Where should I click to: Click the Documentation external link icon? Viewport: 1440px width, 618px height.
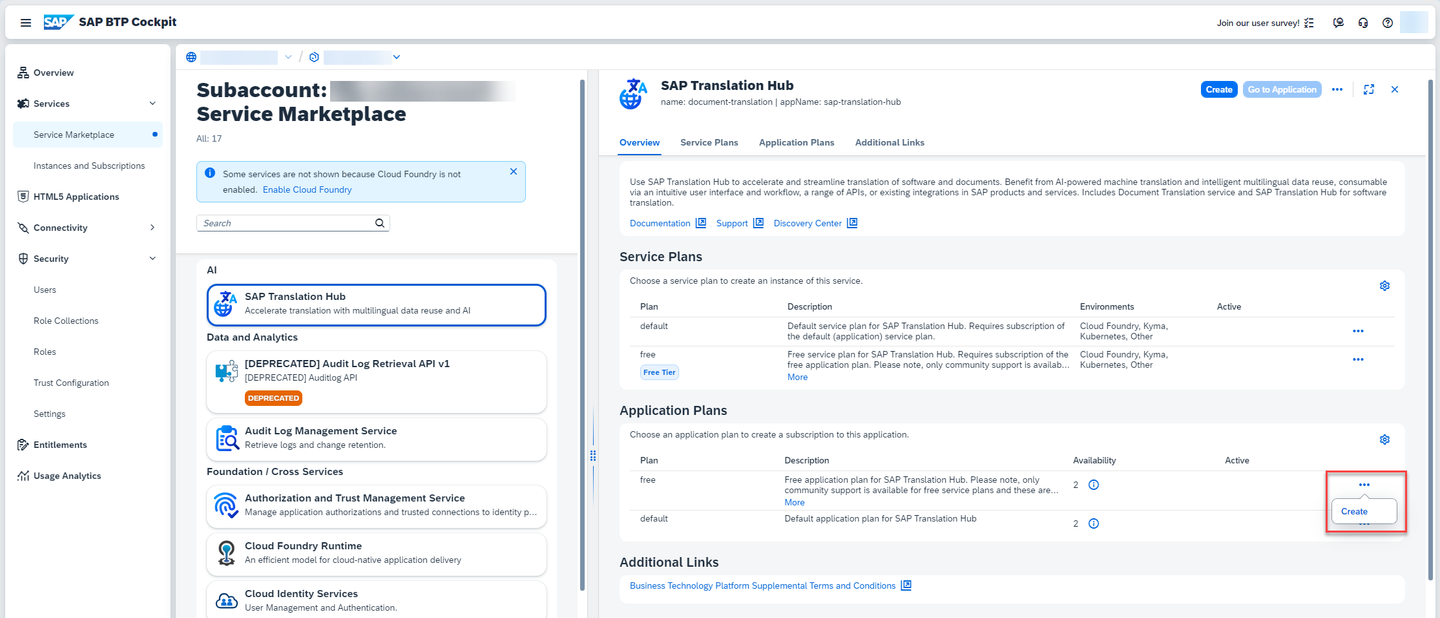point(701,223)
